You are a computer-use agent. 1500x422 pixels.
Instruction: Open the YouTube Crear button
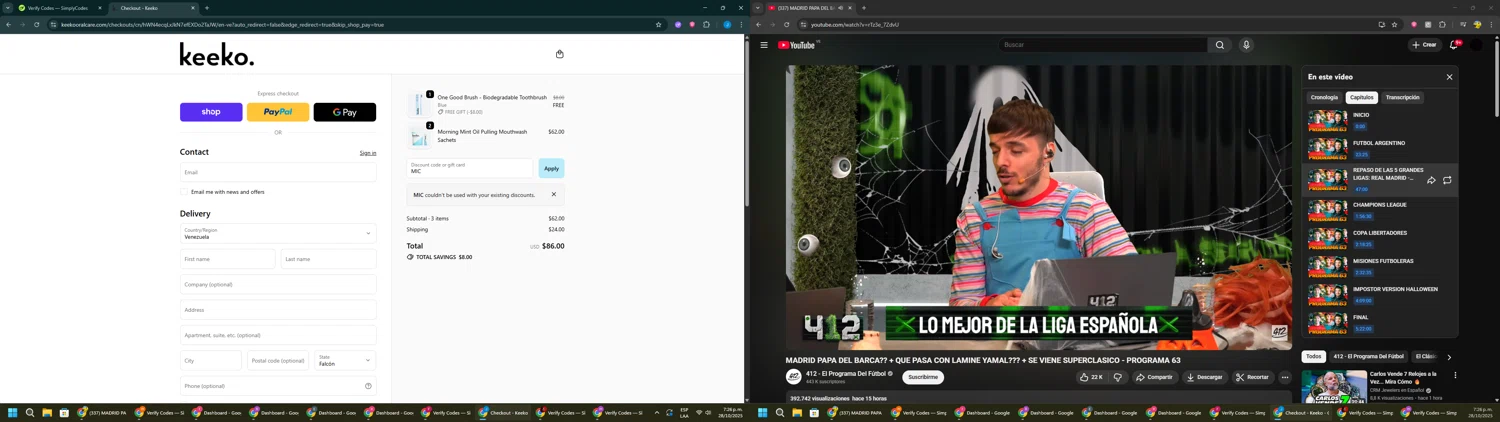1424,45
